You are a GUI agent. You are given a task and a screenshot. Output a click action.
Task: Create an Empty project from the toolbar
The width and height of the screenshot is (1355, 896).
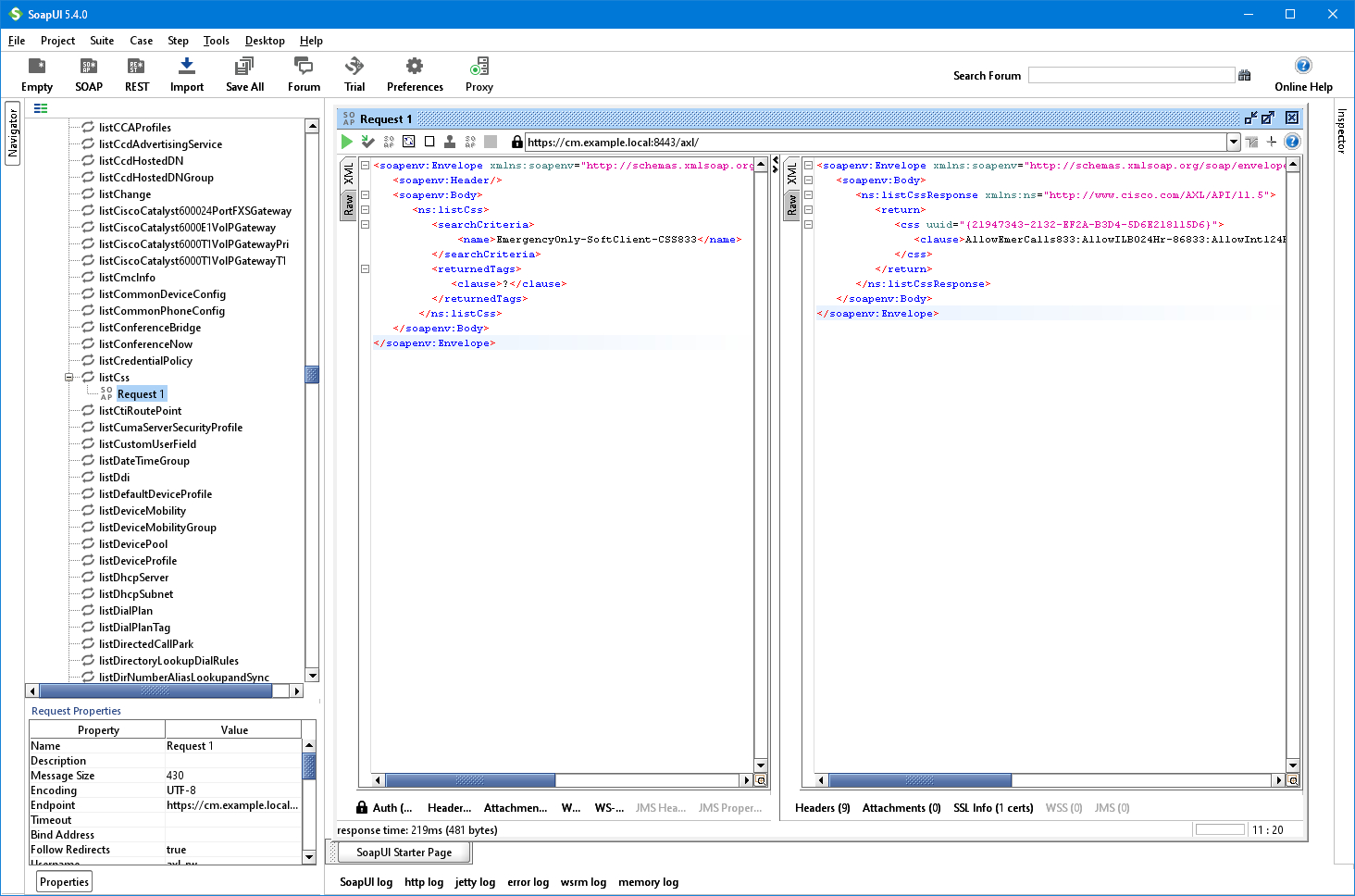tap(36, 74)
